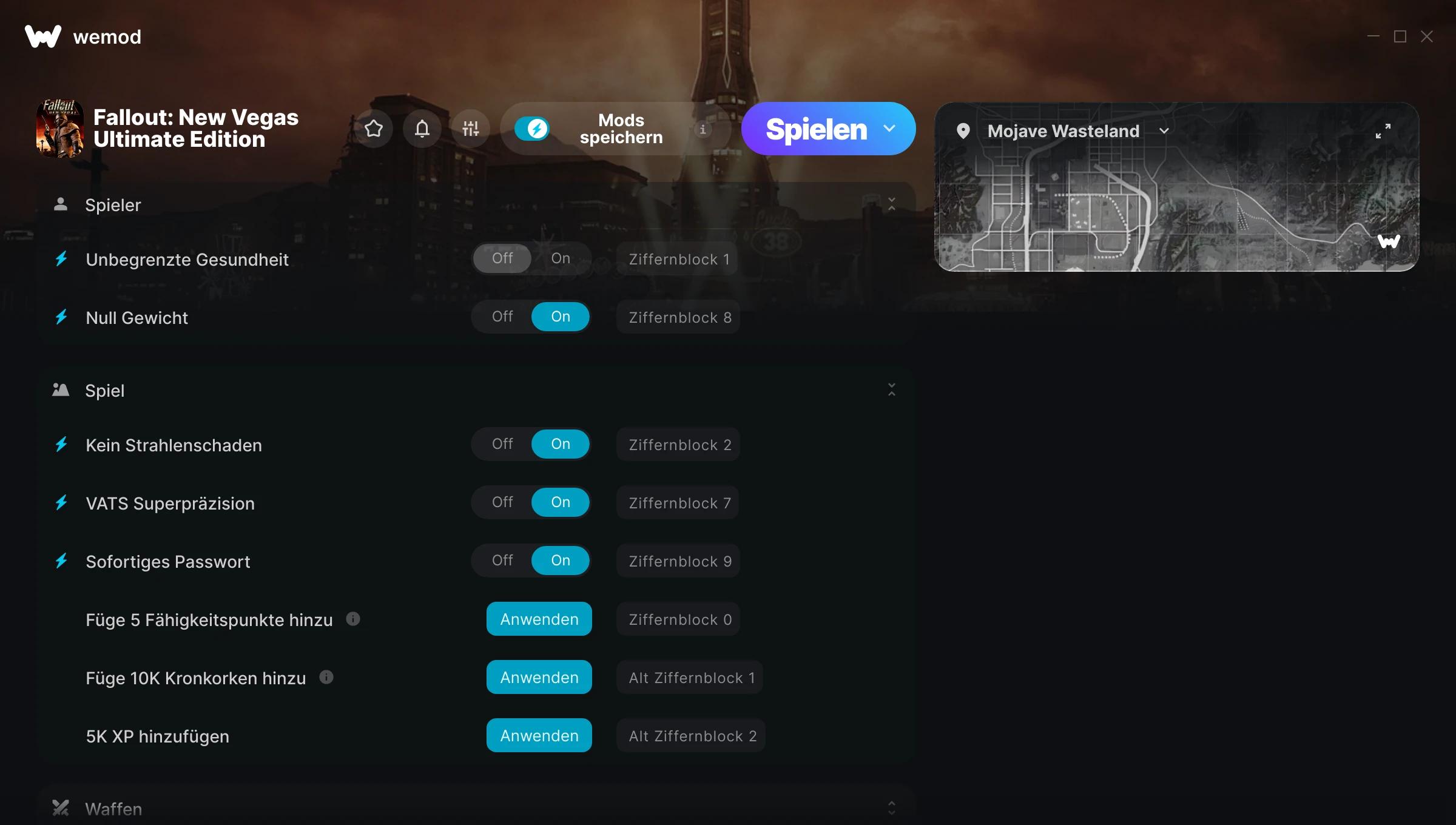Expand the Waffen section

click(892, 808)
